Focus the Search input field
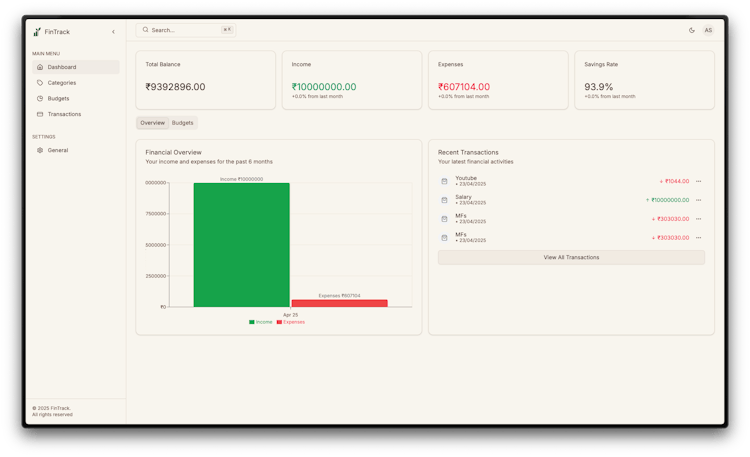The width and height of the screenshot is (750, 457). pos(186,30)
